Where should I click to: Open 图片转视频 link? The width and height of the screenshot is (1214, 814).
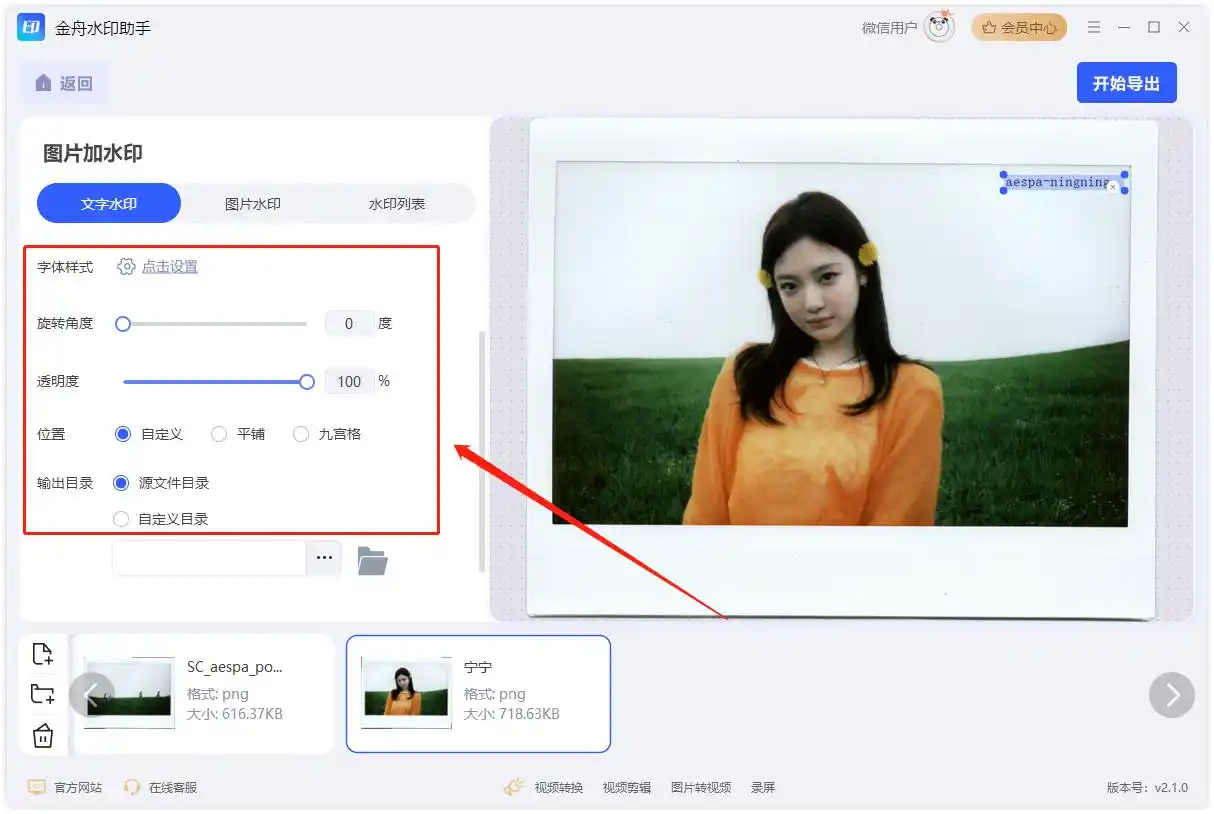[x=701, y=787]
